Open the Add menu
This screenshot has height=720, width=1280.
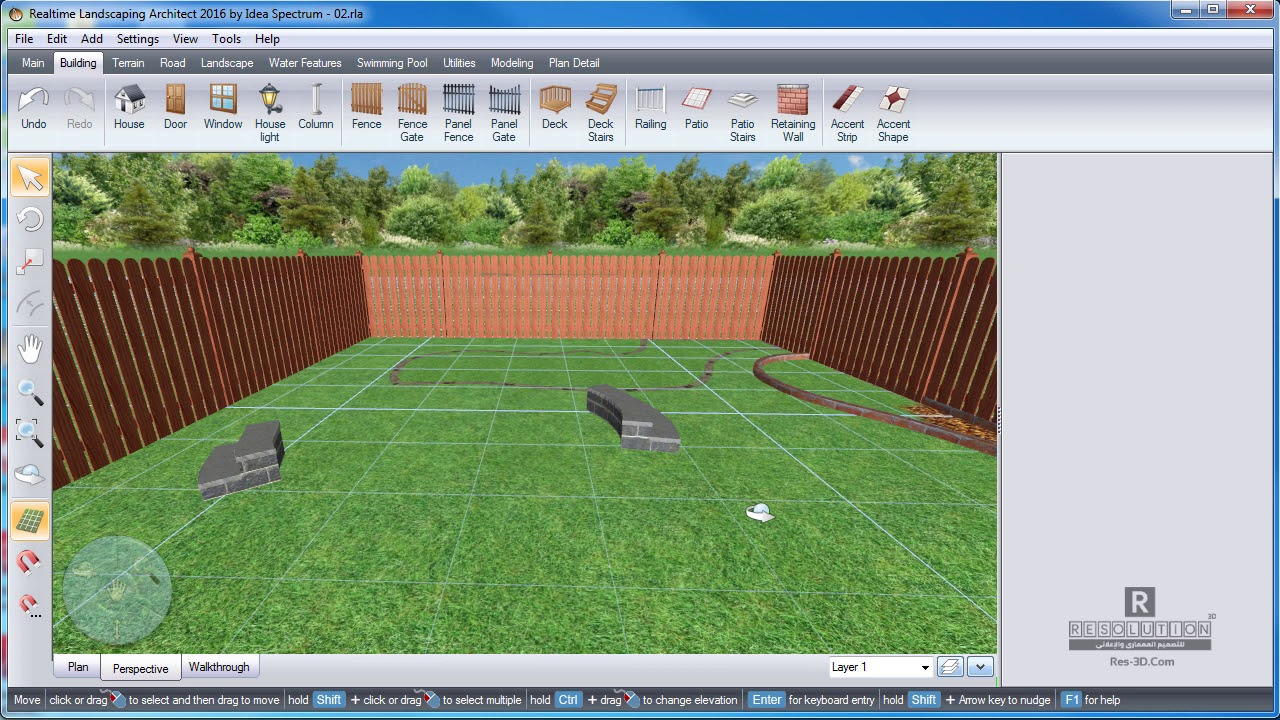pos(92,39)
